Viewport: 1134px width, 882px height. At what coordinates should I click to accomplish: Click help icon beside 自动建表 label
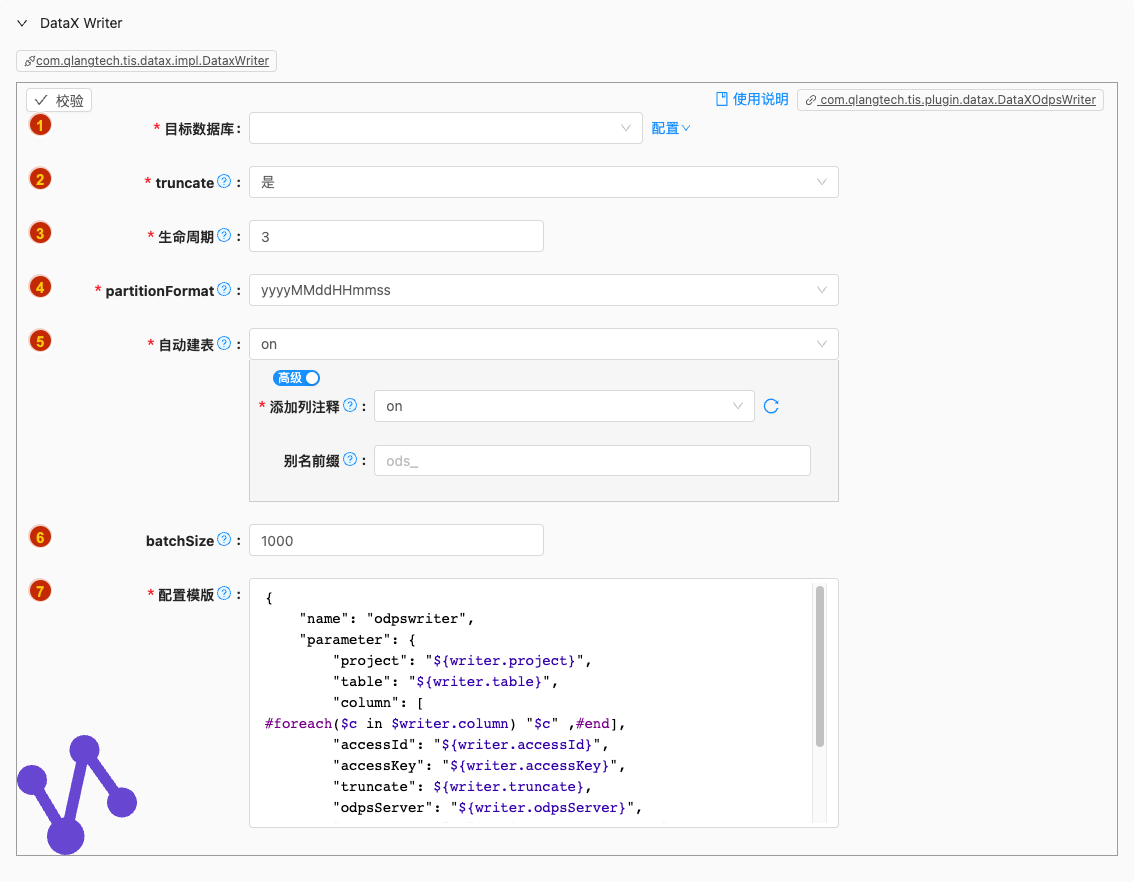click(224, 344)
